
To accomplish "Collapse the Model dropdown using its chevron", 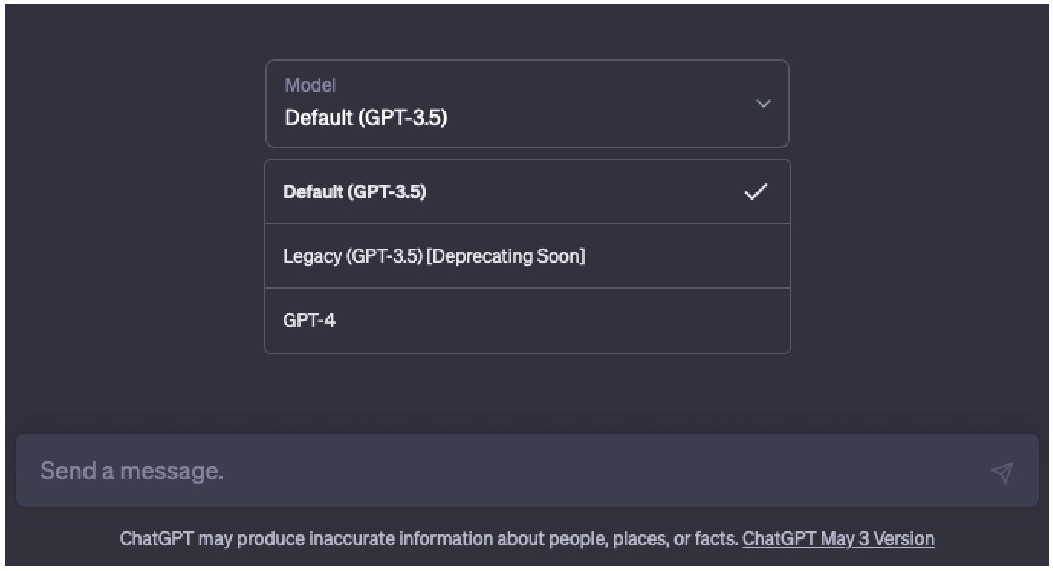I will [763, 103].
